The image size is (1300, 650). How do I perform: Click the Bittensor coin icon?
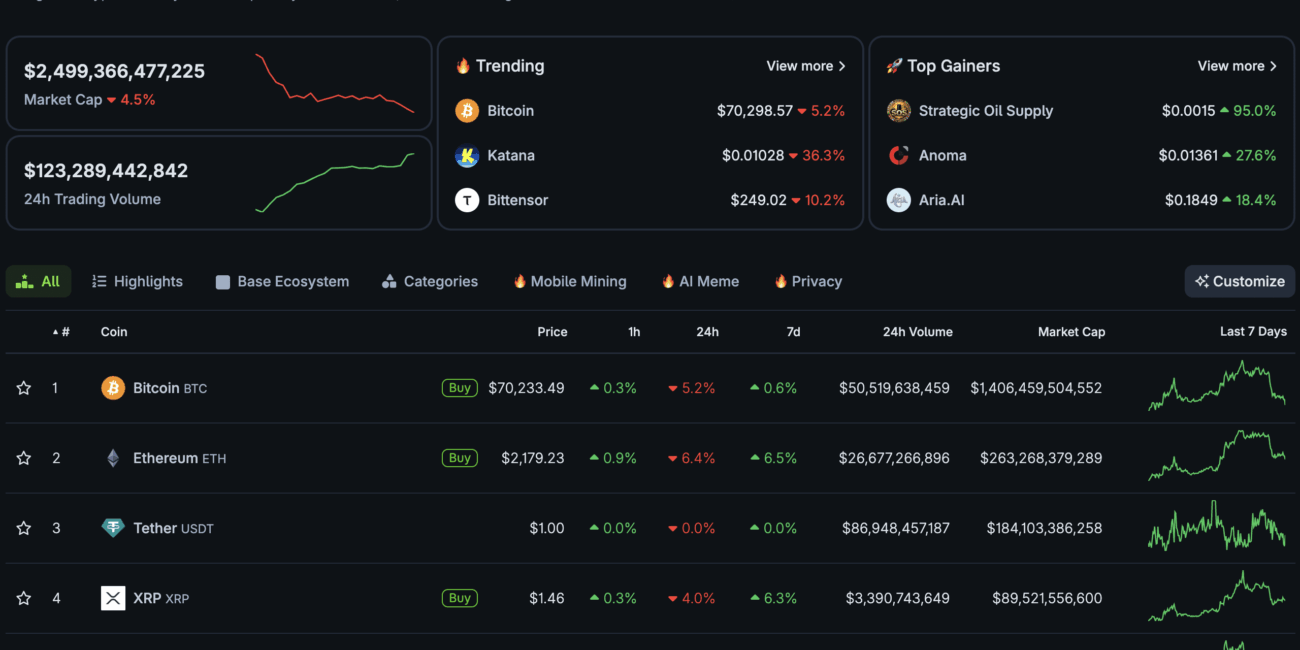pos(467,200)
